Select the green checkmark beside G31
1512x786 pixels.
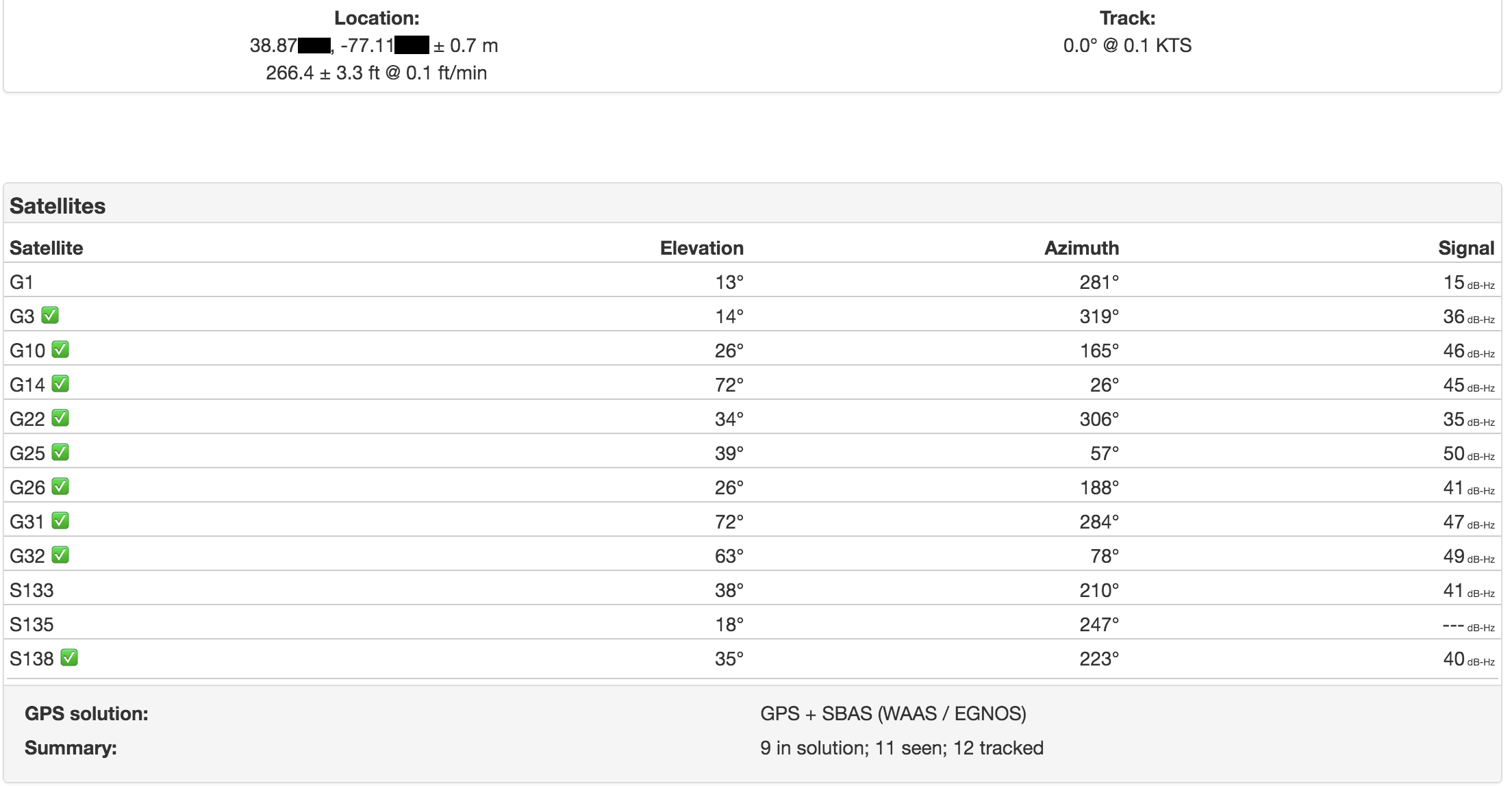click(60, 521)
